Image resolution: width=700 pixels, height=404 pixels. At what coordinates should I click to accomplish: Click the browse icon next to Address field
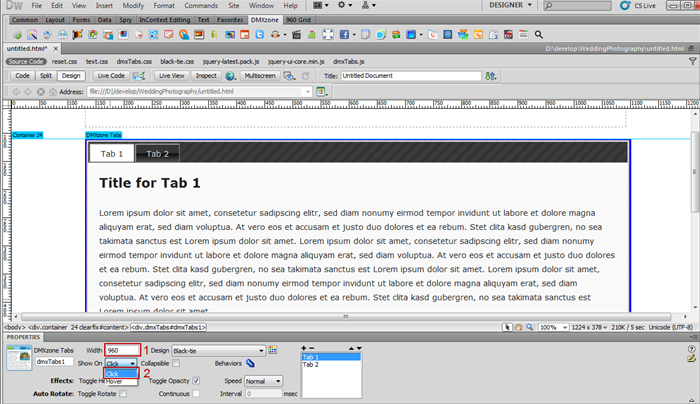322,91
